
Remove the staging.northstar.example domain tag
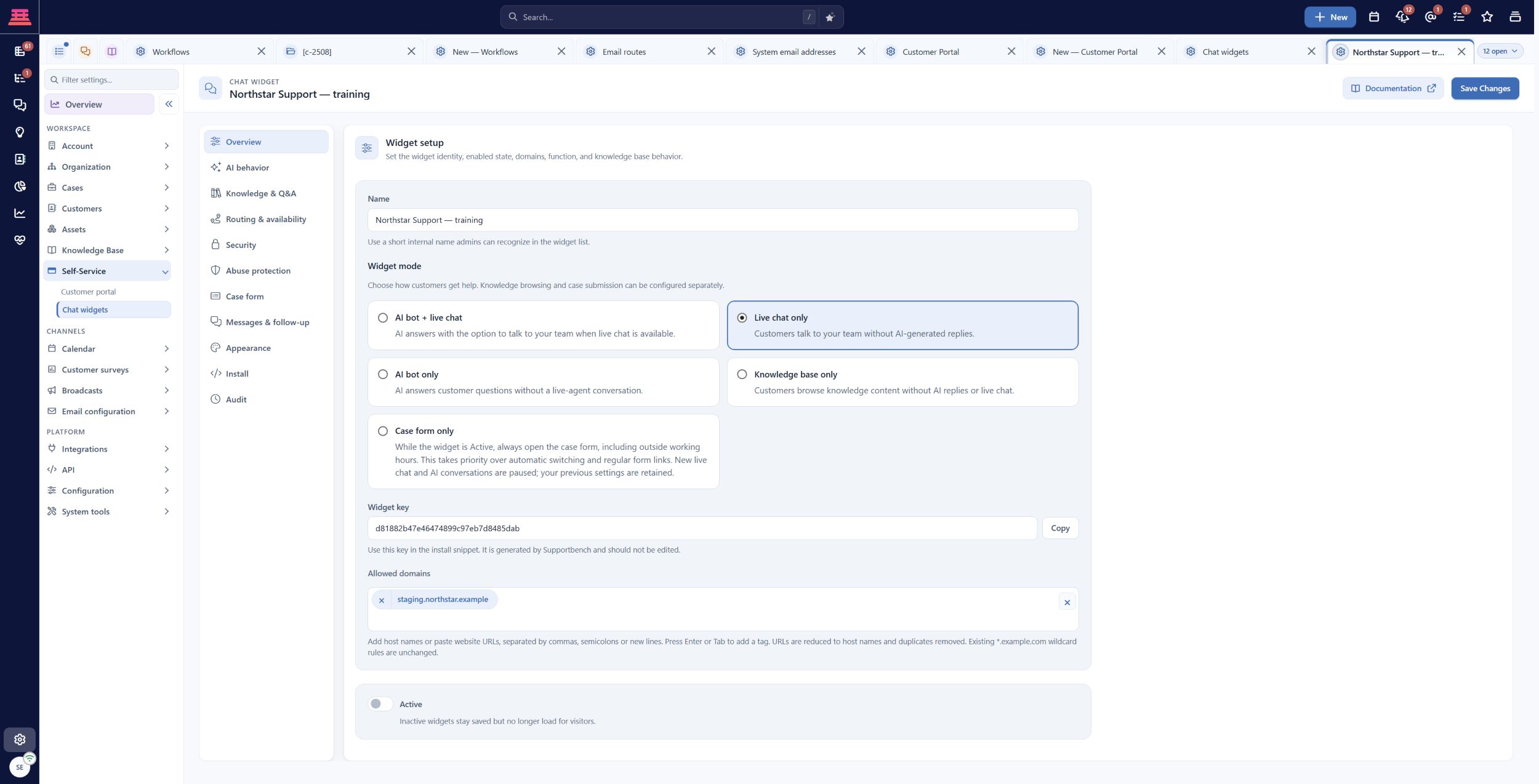tap(382, 600)
